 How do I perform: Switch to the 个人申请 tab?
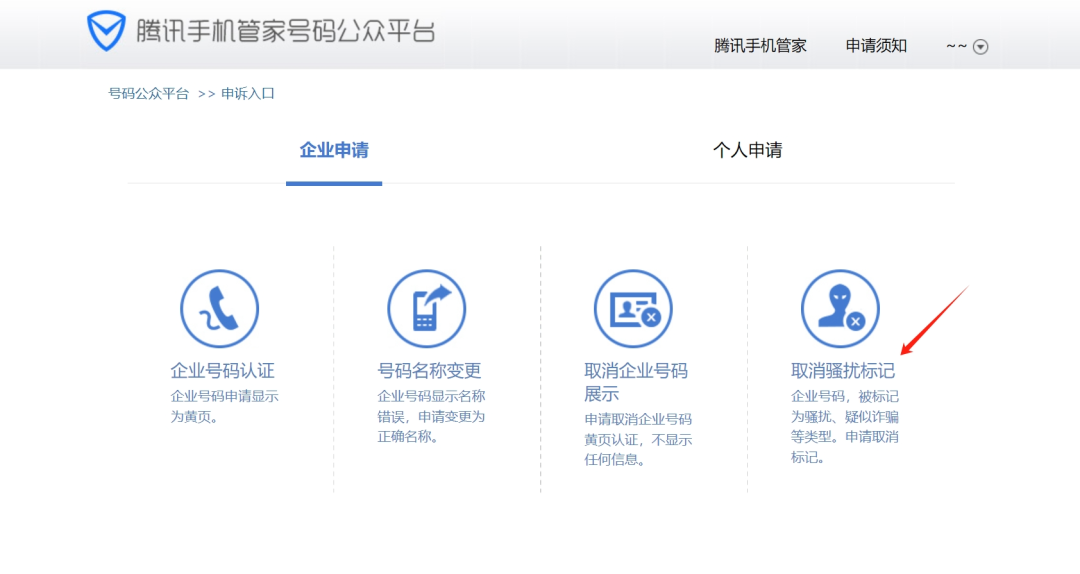tap(747, 150)
